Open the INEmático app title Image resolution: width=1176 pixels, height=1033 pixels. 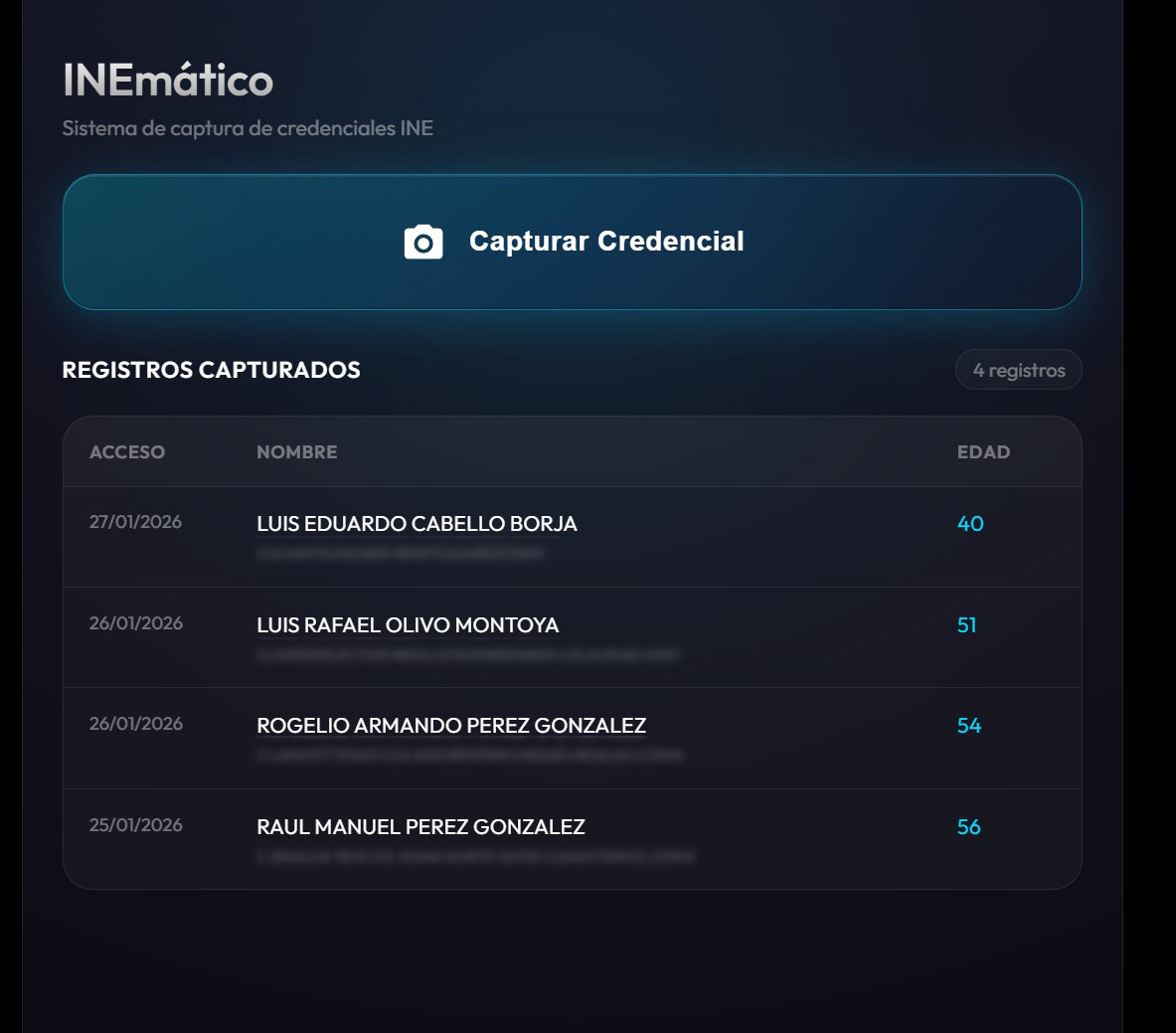pos(167,83)
